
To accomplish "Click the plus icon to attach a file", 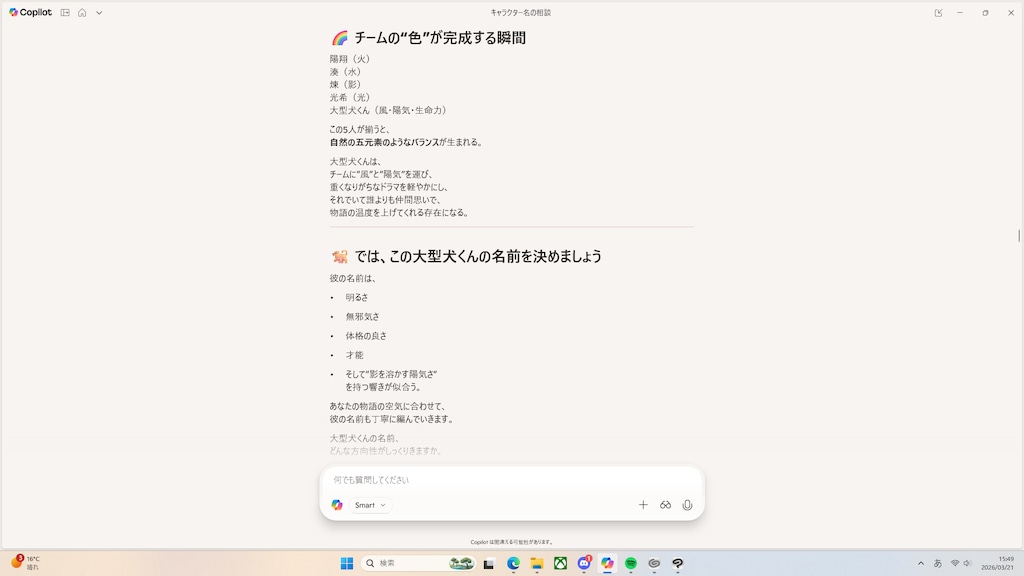I will click(x=643, y=505).
